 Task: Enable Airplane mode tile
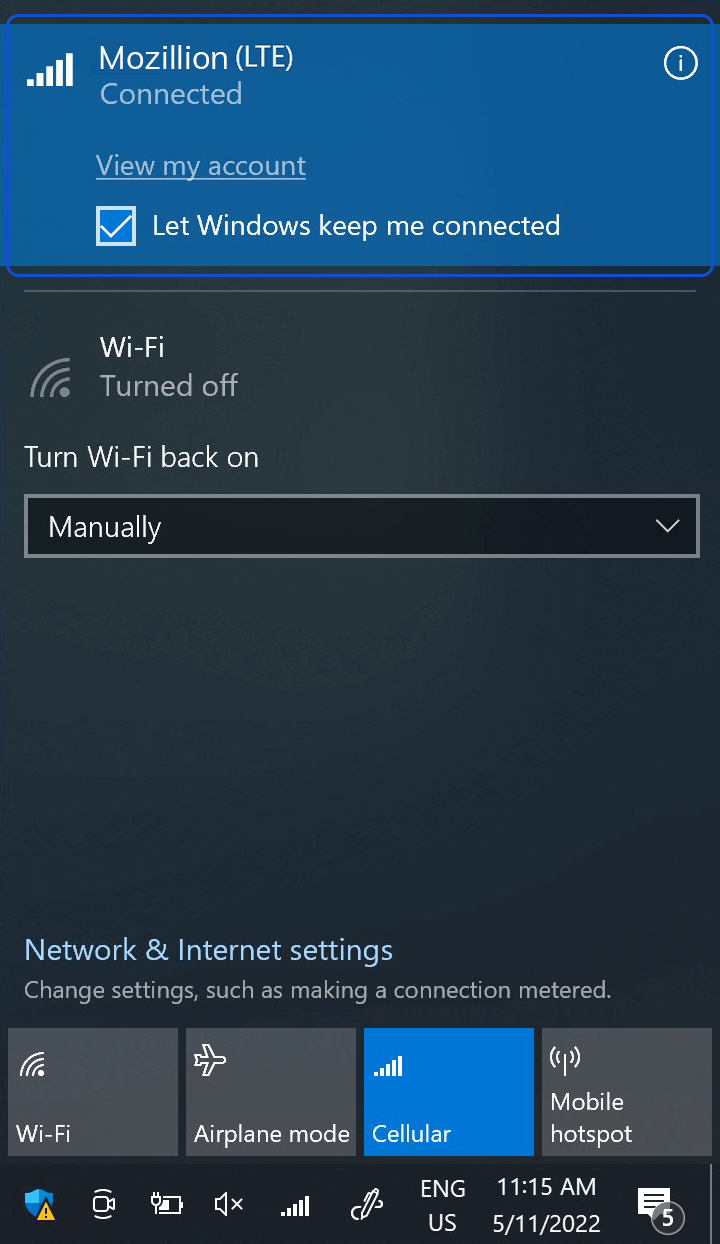(x=271, y=1092)
